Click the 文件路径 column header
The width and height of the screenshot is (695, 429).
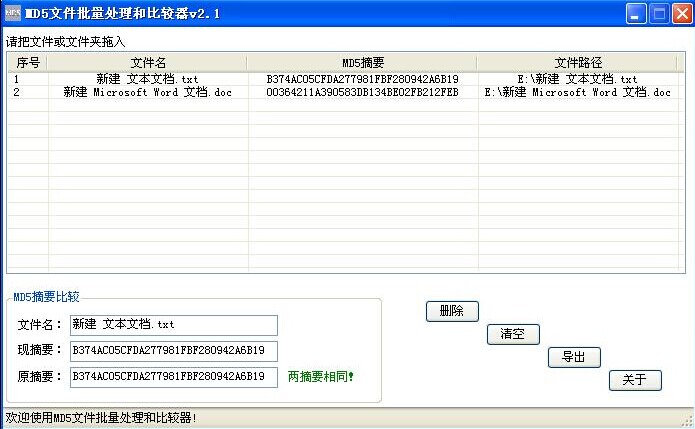tap(578, 63)
